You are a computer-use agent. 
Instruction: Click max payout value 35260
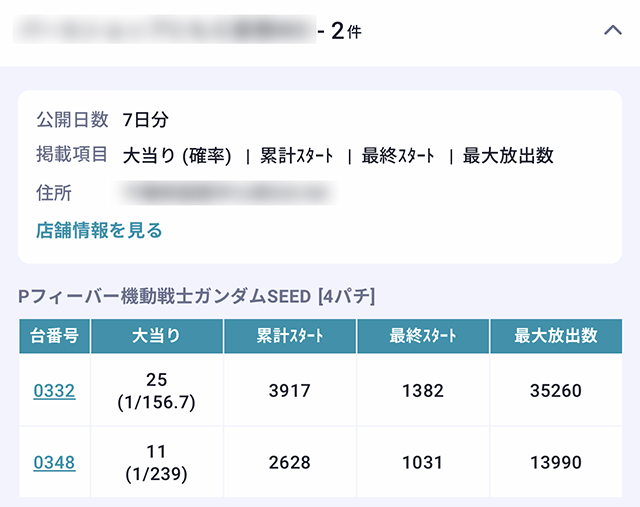click(556, 391)
